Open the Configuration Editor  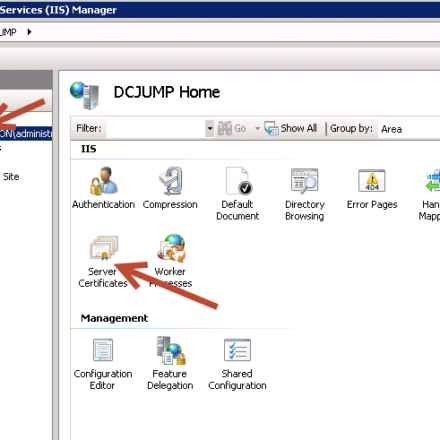(103, 364)
